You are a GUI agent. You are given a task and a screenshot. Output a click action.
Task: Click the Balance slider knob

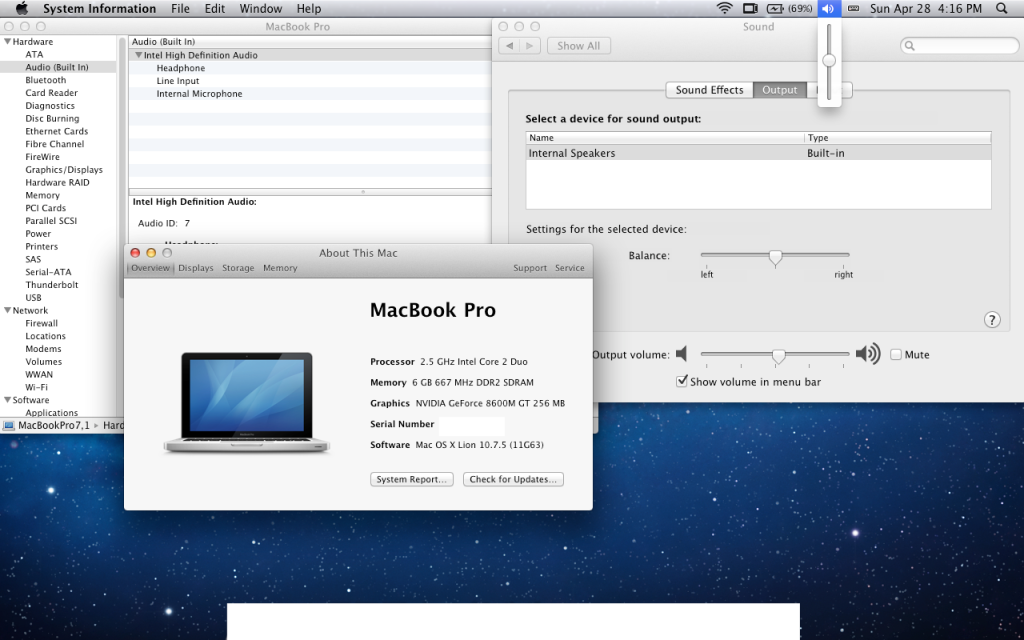[775, 257]
